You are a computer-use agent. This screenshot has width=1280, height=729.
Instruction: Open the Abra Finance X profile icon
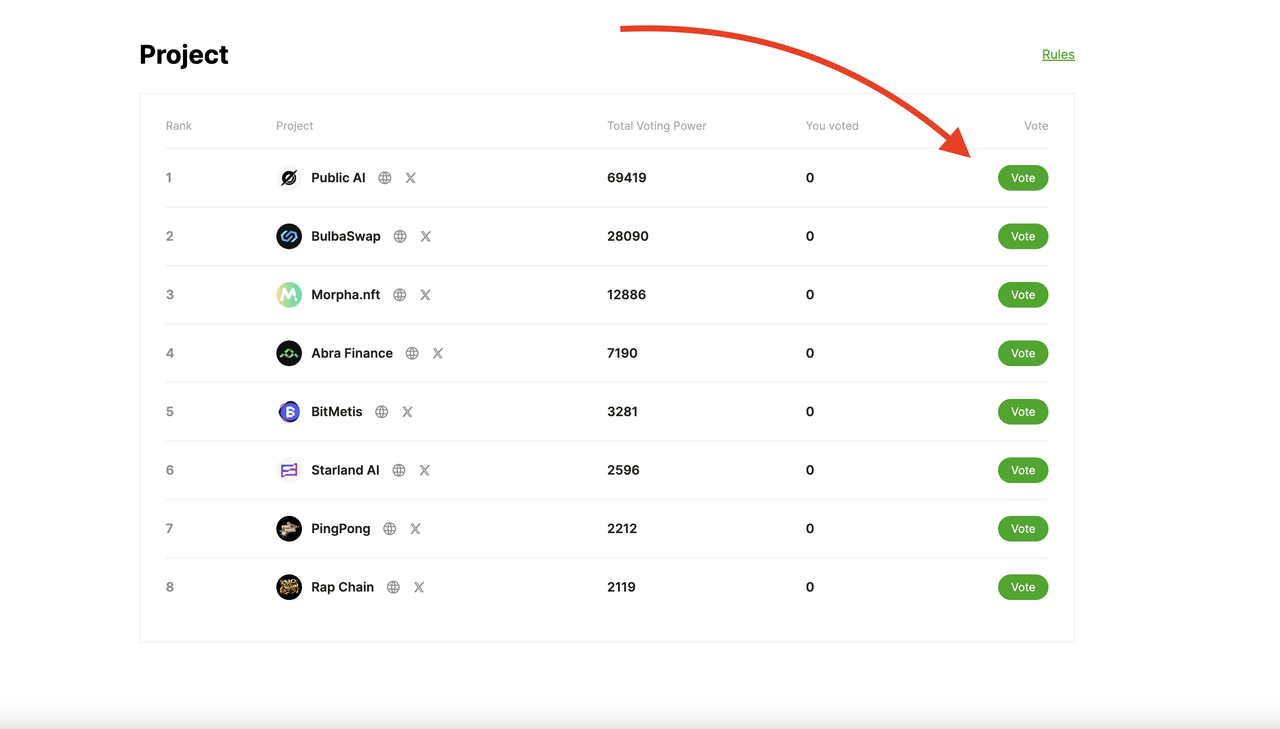(437, 354)
